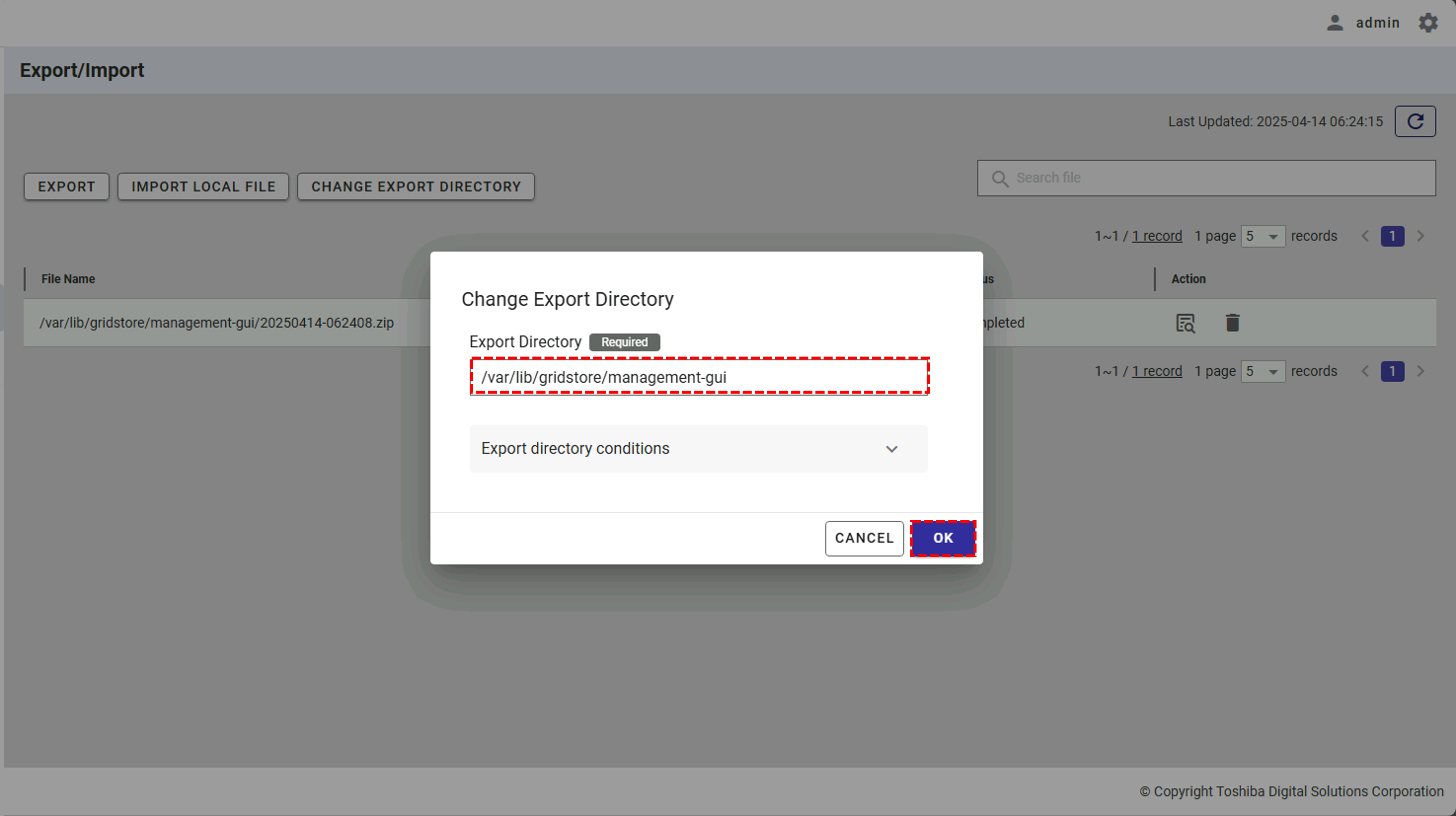
Task: Go to next page in top pagination
Action: point(1420,236)
